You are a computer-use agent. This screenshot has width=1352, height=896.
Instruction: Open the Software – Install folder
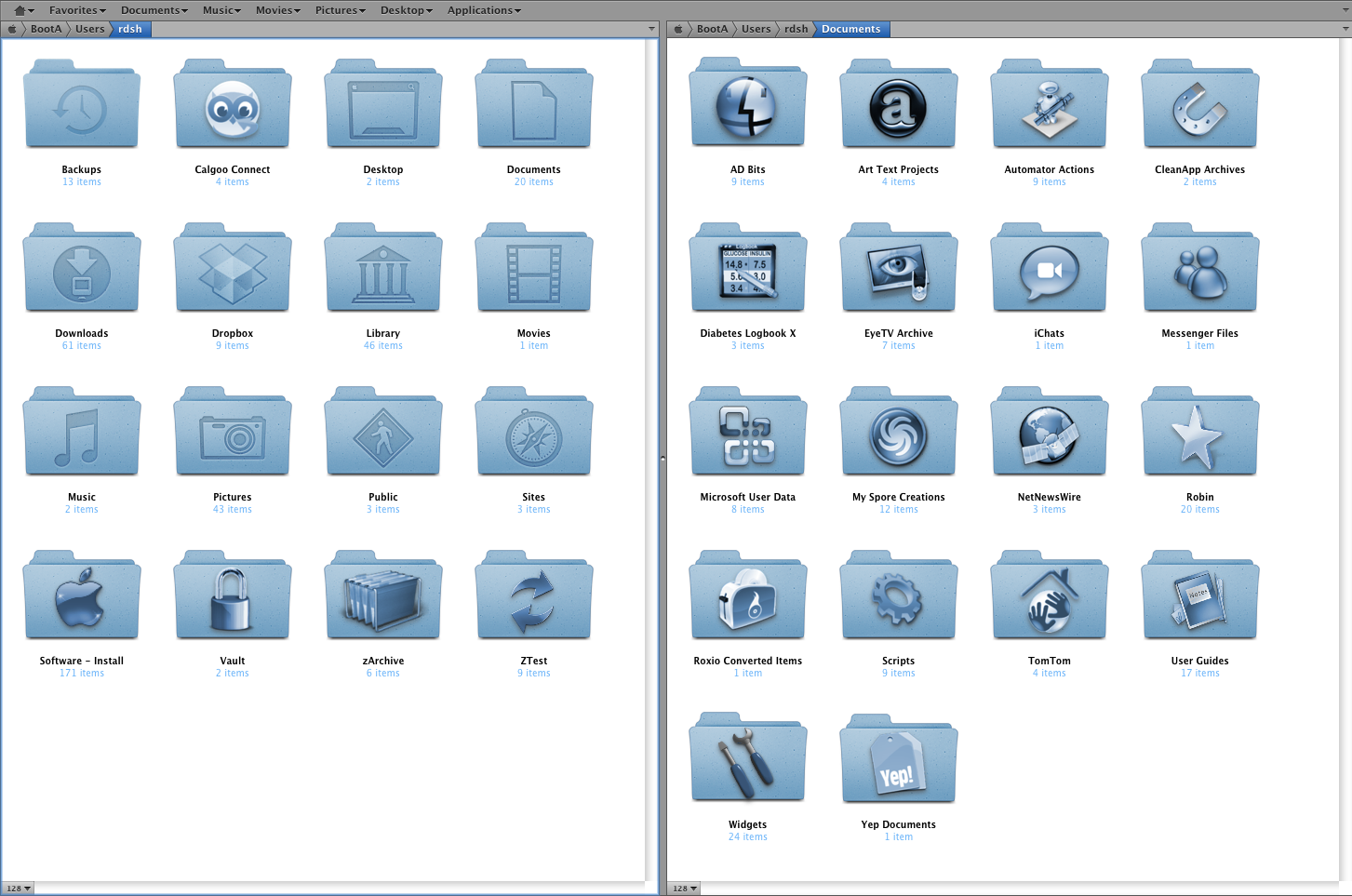coord(81,595)
